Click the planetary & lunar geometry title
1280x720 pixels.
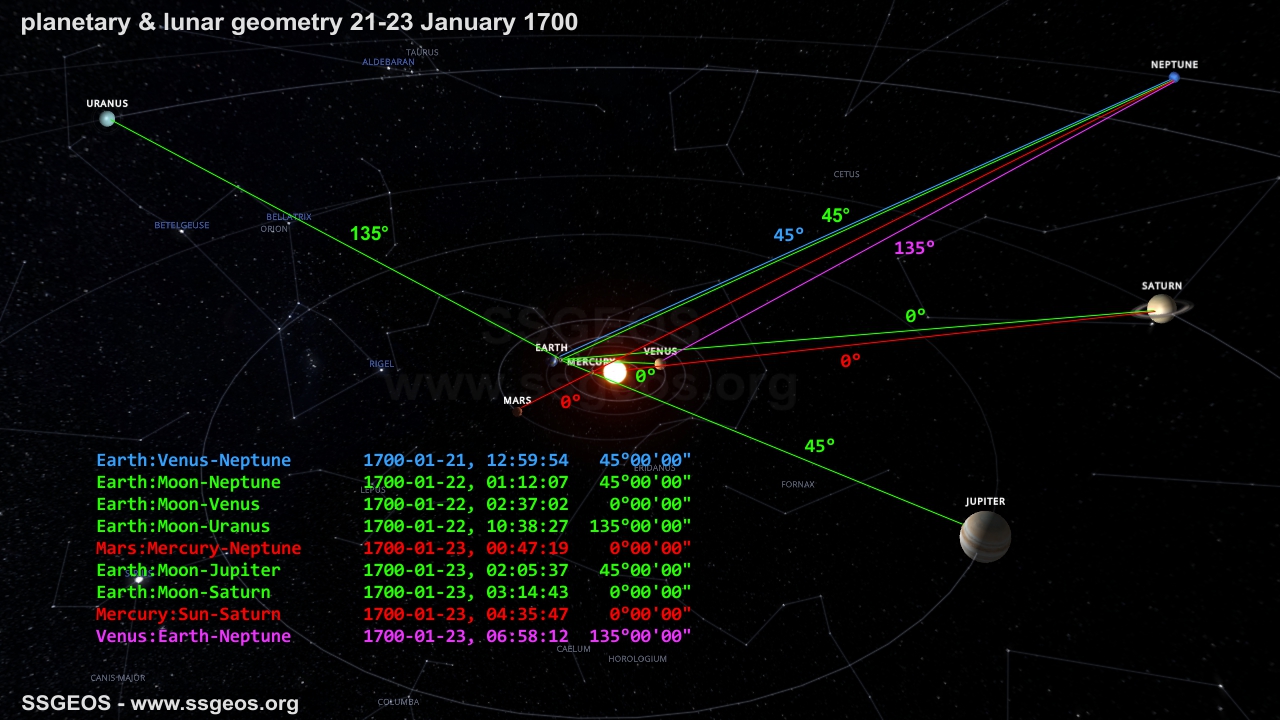[x=299, y=22]
